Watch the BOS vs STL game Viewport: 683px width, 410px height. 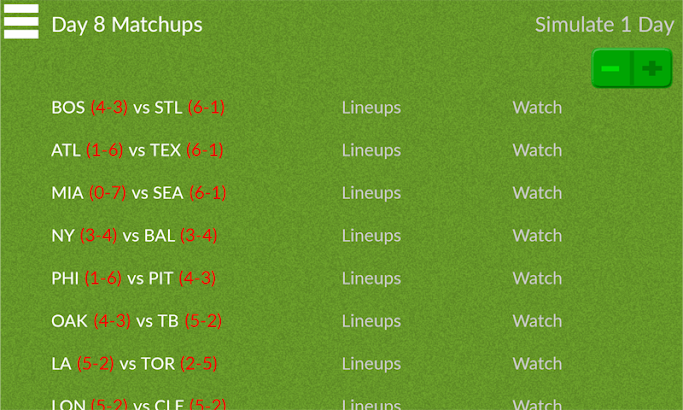(537, 108)
